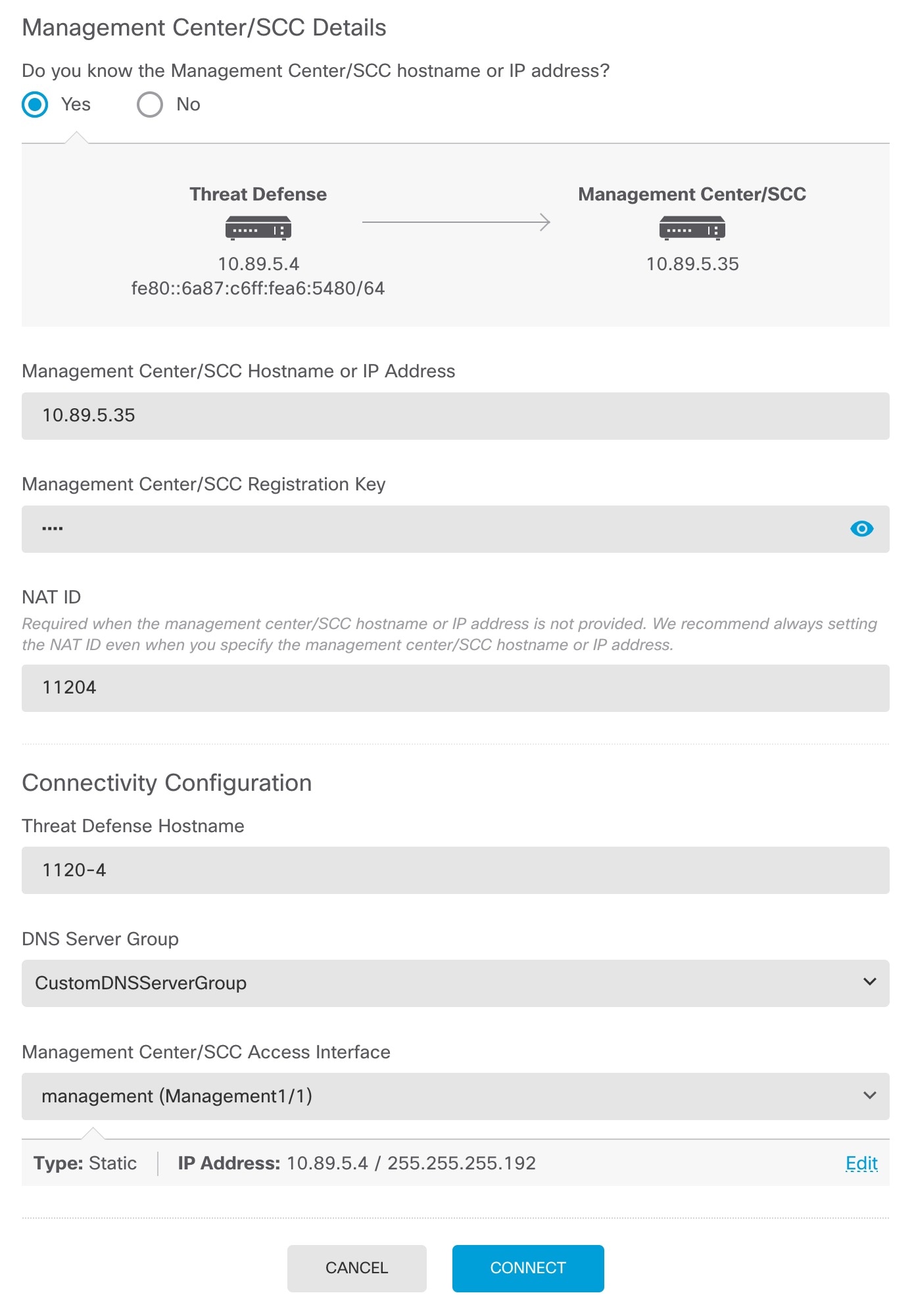Image resolution: width=914 pixels, height=1316 pixels.
Task: Select the No radio button
Action: pos(150,105)
